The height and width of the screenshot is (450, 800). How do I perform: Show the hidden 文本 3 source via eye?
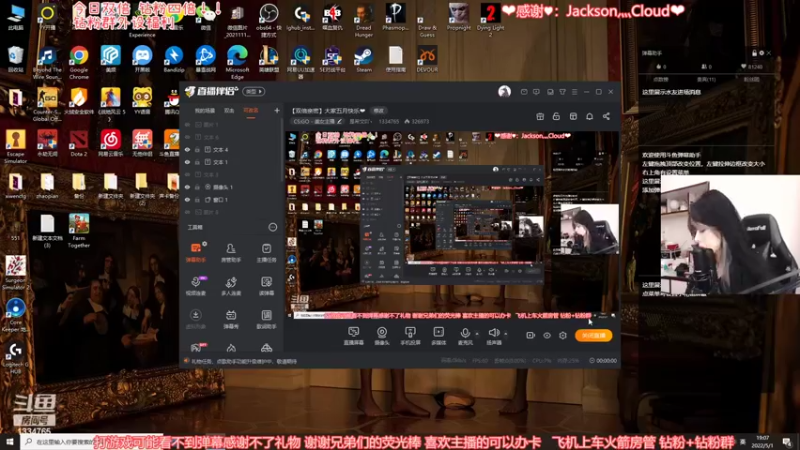pos(187,174)
